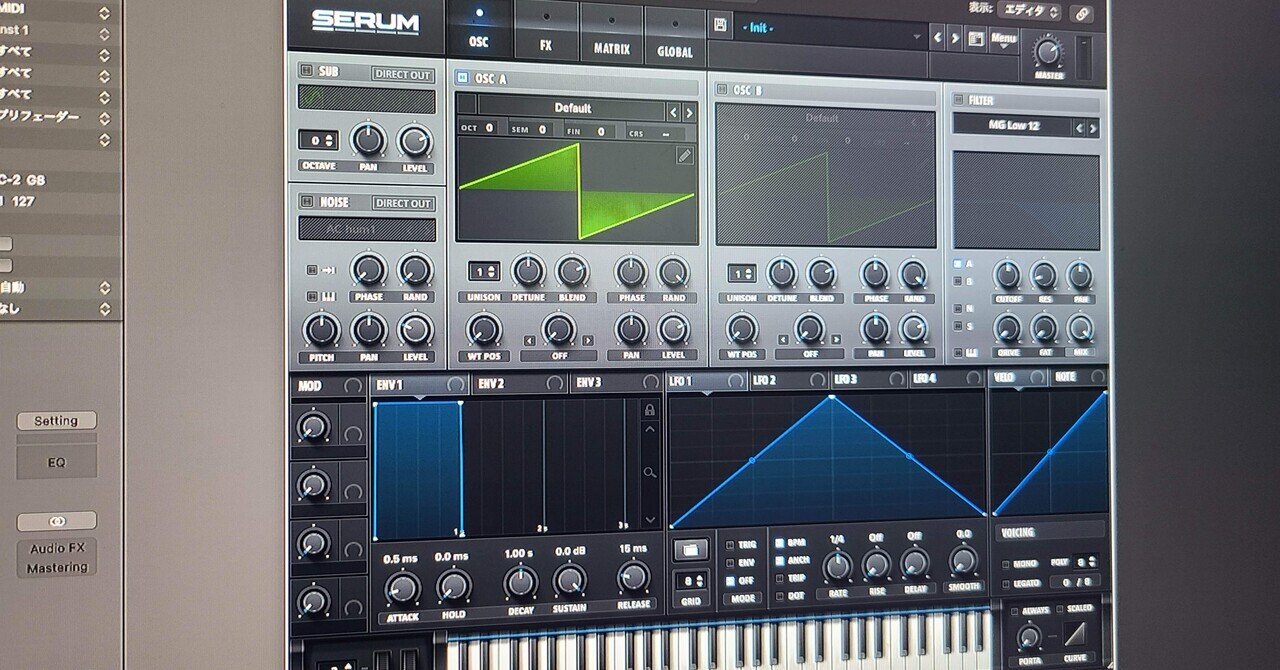
Task: Click the lock icon in the ENV 1 panel
Action: [x=649, y=409]
